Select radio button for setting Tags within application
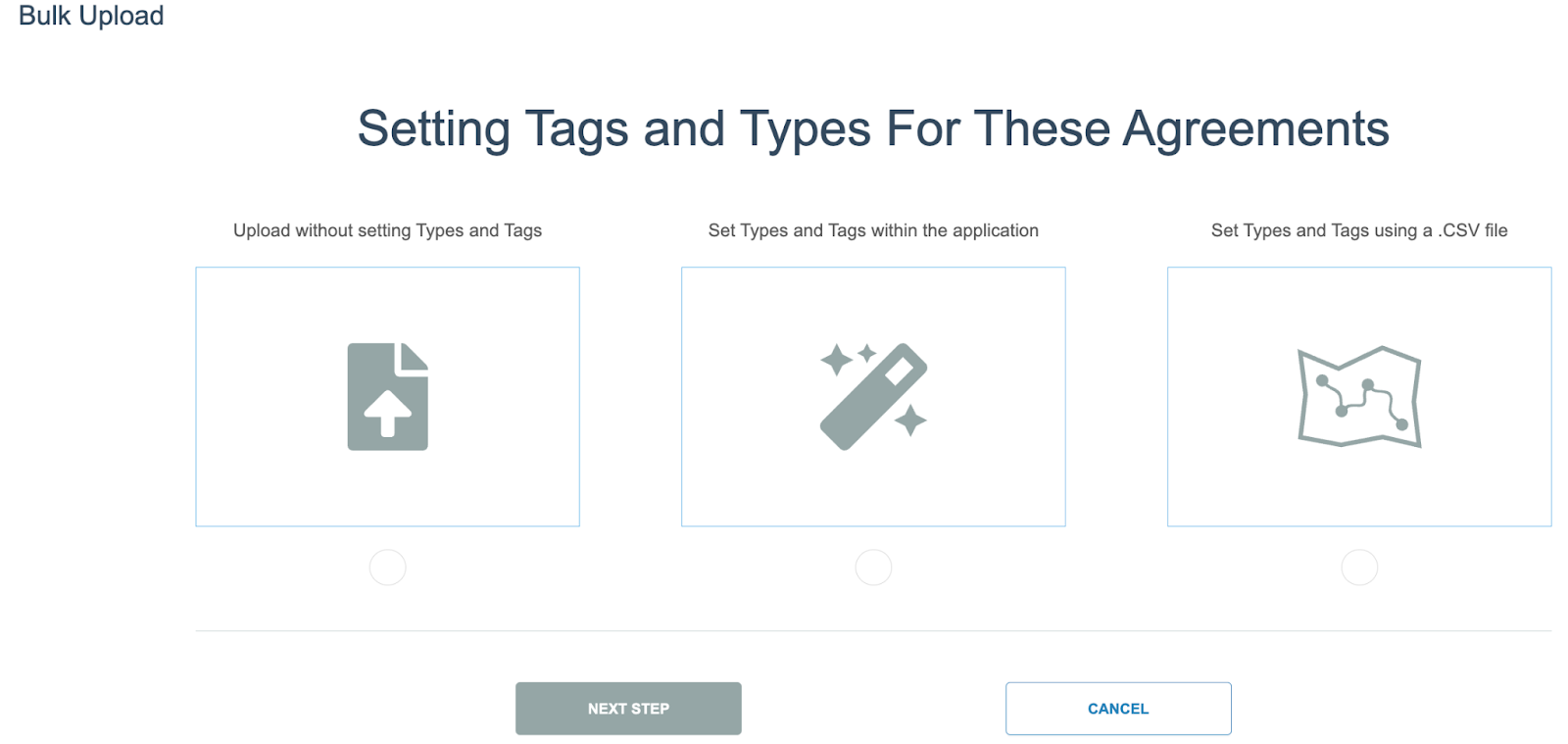 click(x=873, y=567)
